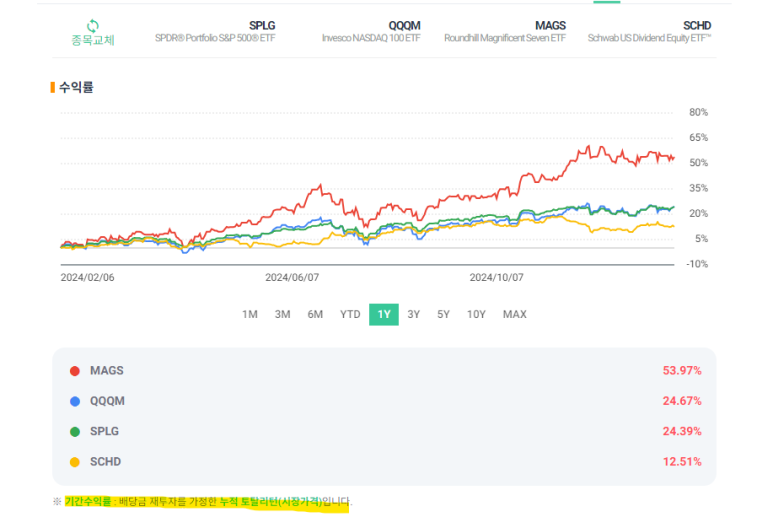
Task: Select the active 1Y range button
Action: [x=384, y=315]
